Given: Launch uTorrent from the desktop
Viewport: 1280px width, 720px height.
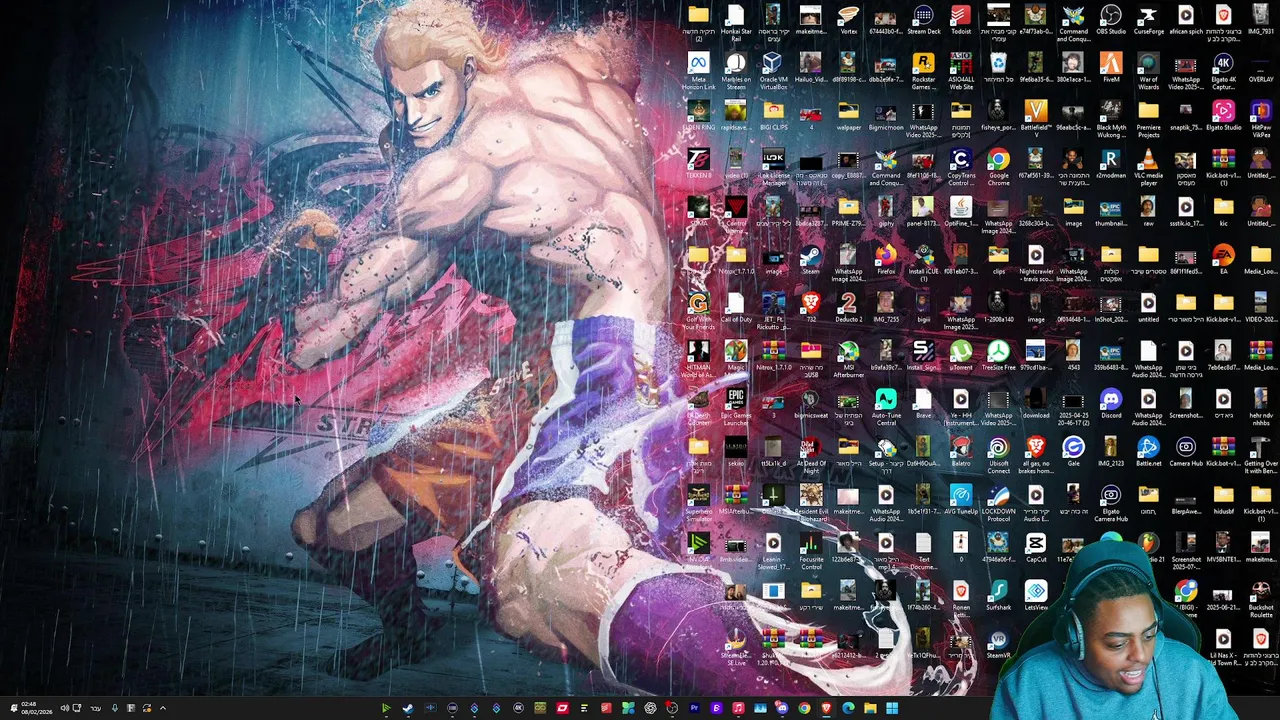Looking at the screenshot, I should pyautogui.click(x=960, y=356).
